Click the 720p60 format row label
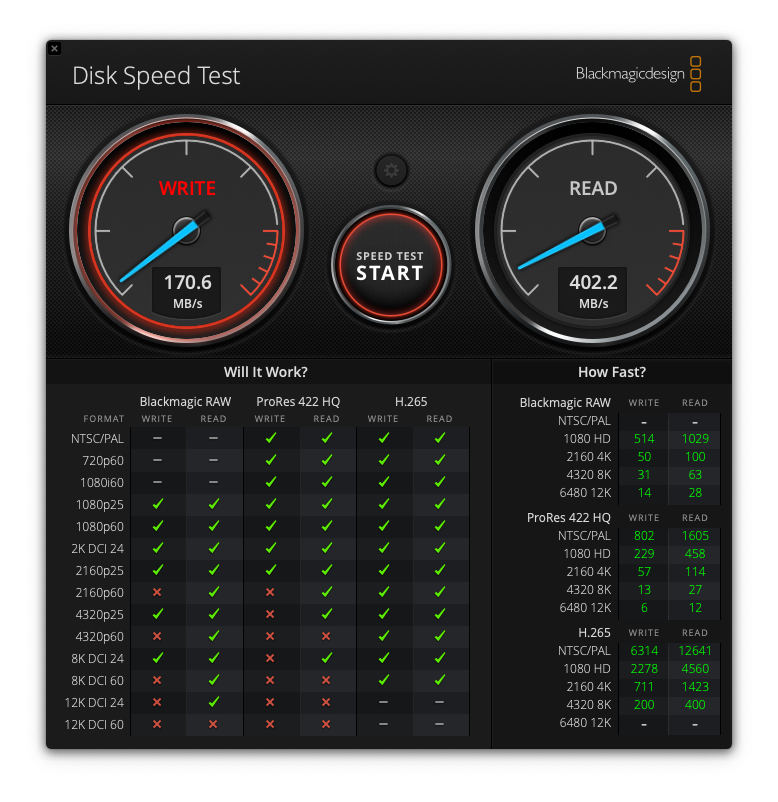Viewport: 778px width, 802px height. (x=103, y=461)
